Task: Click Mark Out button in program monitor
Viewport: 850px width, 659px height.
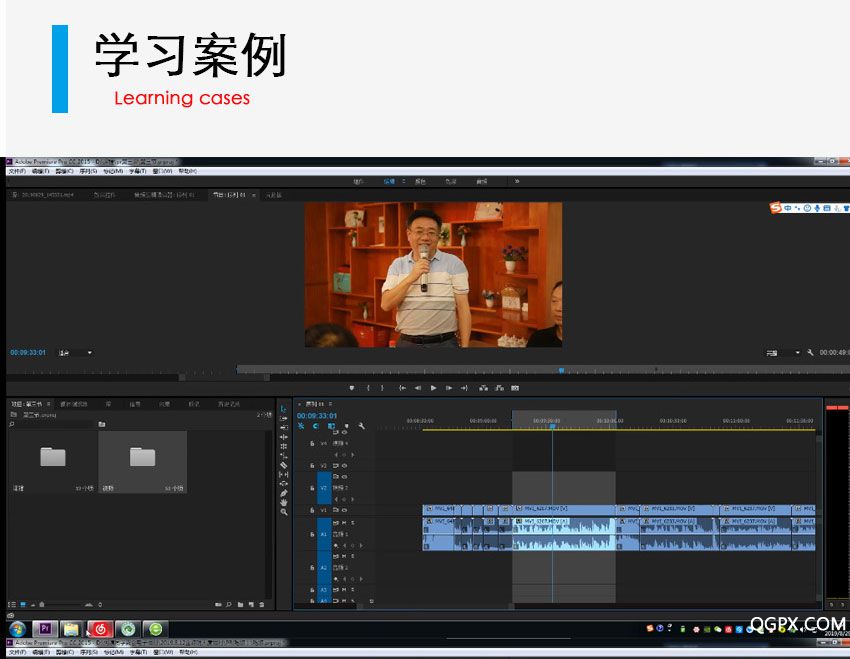Action: tap(382, 388)
